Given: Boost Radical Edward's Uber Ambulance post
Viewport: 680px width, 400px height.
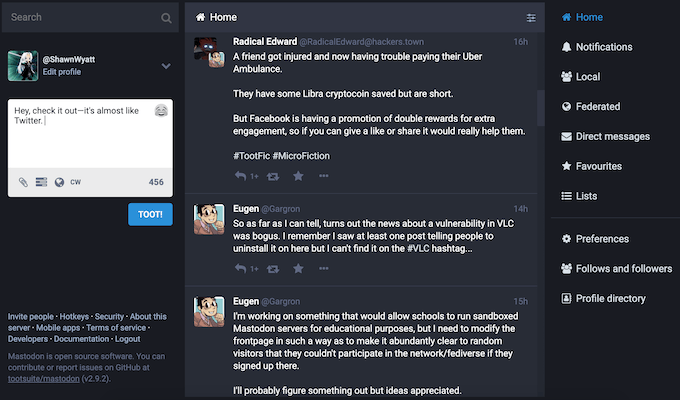Looking at the screenshot, I should (273, 177).
